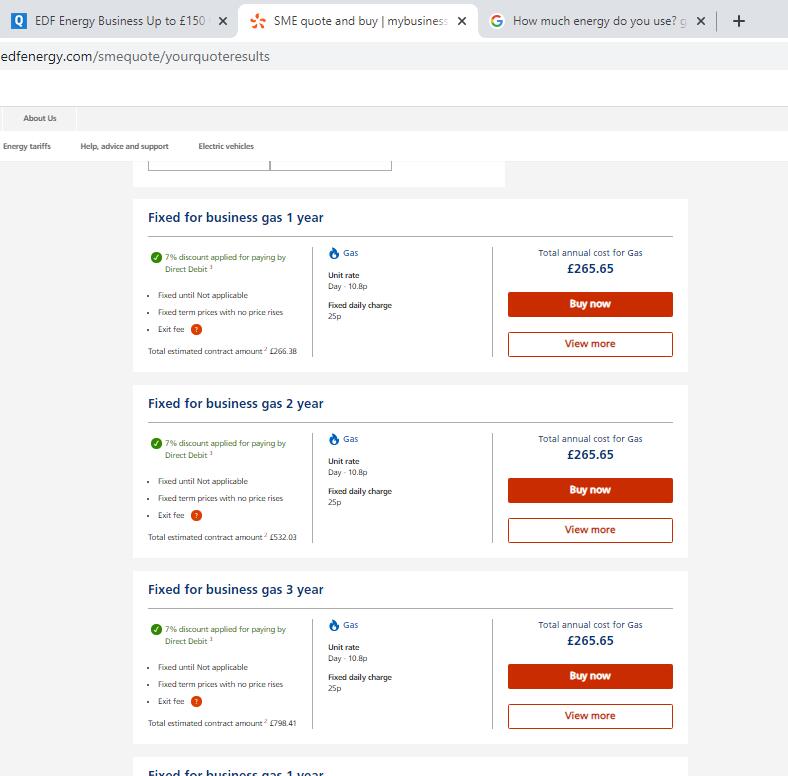Open a new browser tab with plus icon
The image size is (788, 776).
(x=739, y=21)
